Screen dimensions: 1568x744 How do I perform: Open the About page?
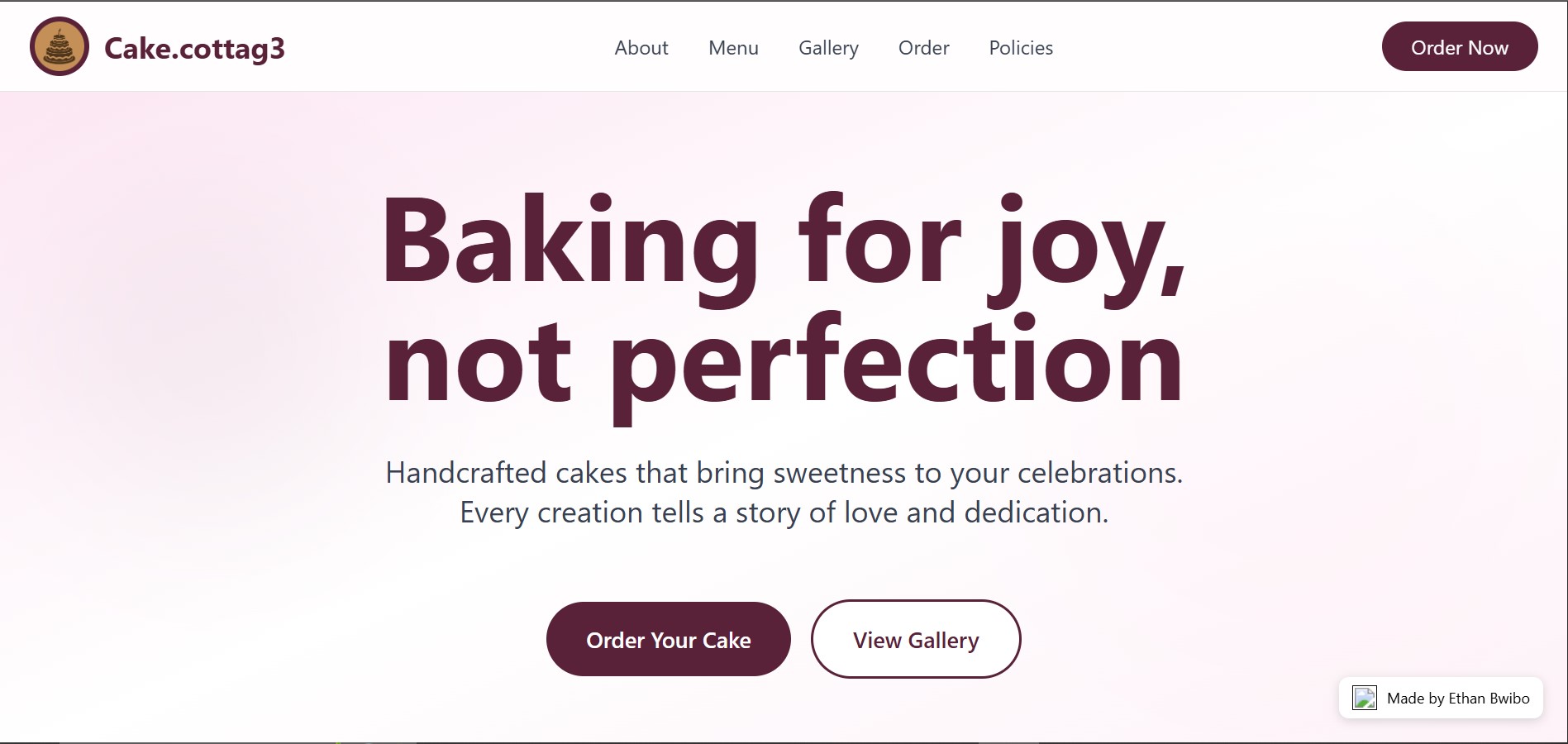click(641, 48)
